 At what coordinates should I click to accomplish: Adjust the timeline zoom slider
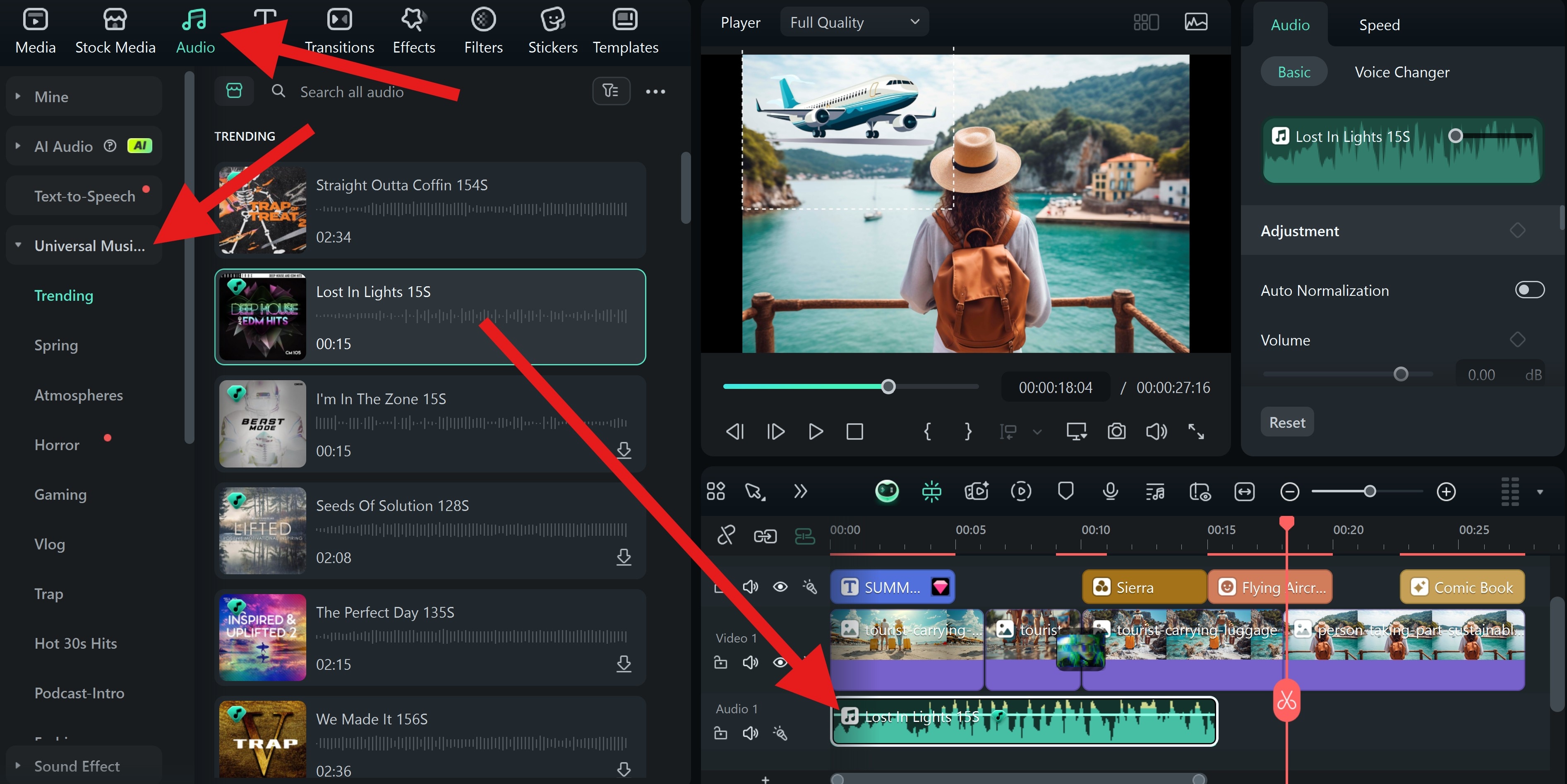(1369, 491)
